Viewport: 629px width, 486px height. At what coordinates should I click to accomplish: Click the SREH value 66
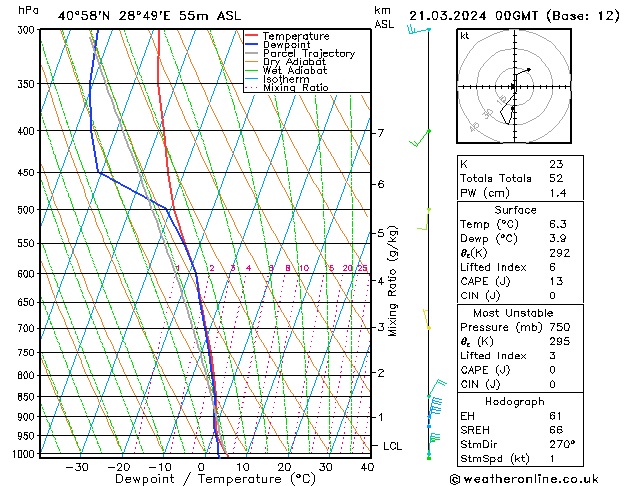(x=556, y=430)
